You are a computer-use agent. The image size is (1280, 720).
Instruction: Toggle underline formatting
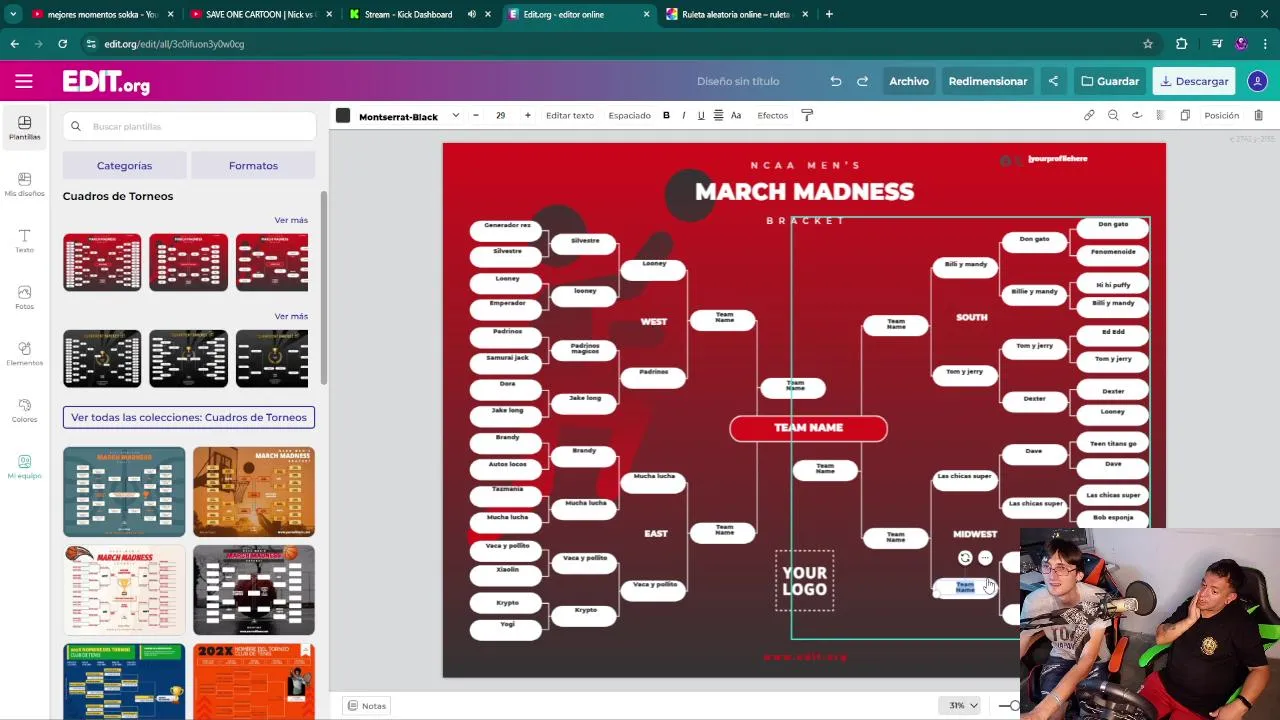[x=701, y=115]
